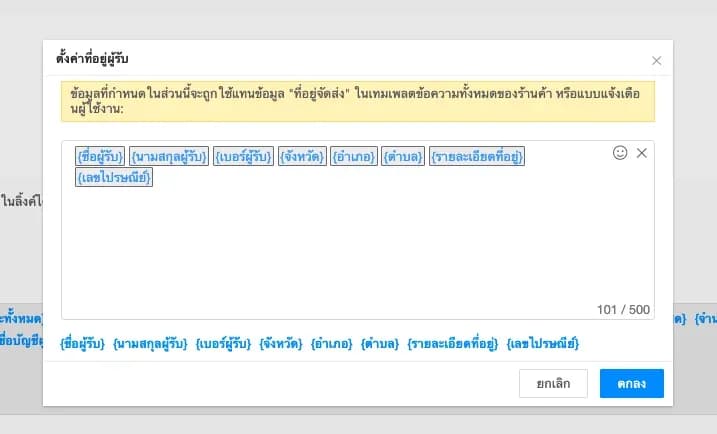This screenshot has width=717, height=434.
Task: Insert the {รายละเอียดที่อยู่} variable link below the editor
Action: (x=452, y=343)
